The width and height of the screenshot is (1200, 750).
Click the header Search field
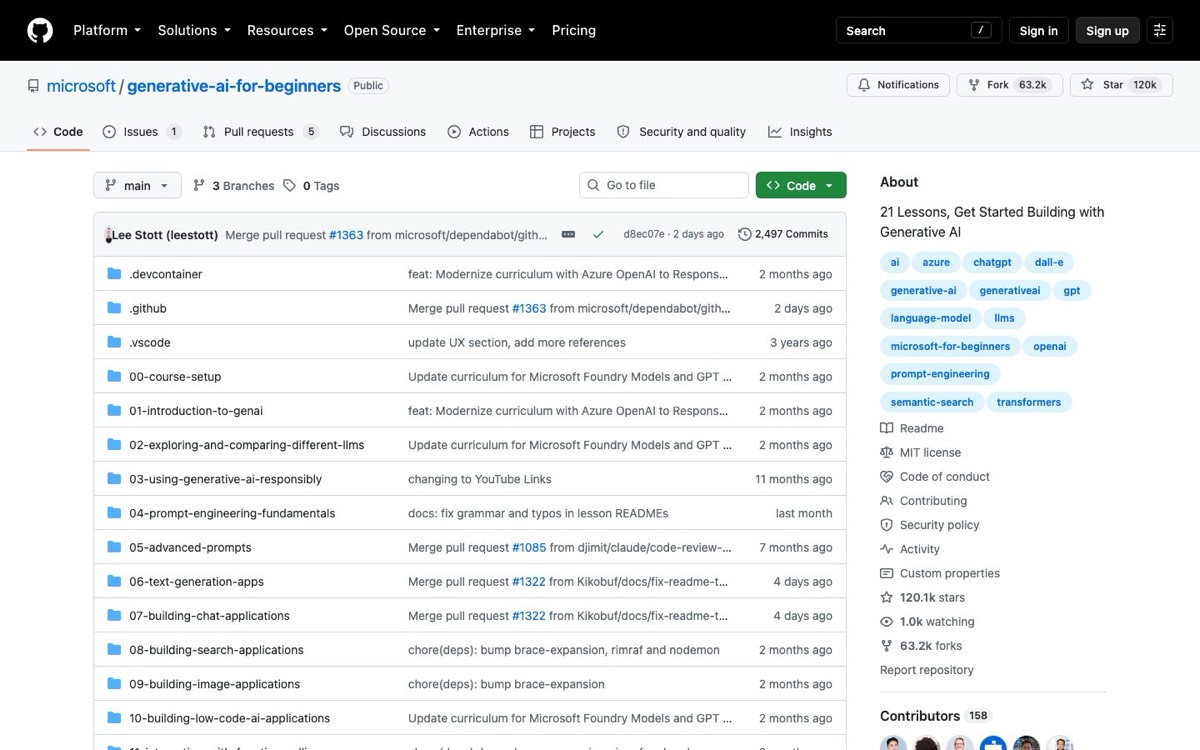click(917, 30)
